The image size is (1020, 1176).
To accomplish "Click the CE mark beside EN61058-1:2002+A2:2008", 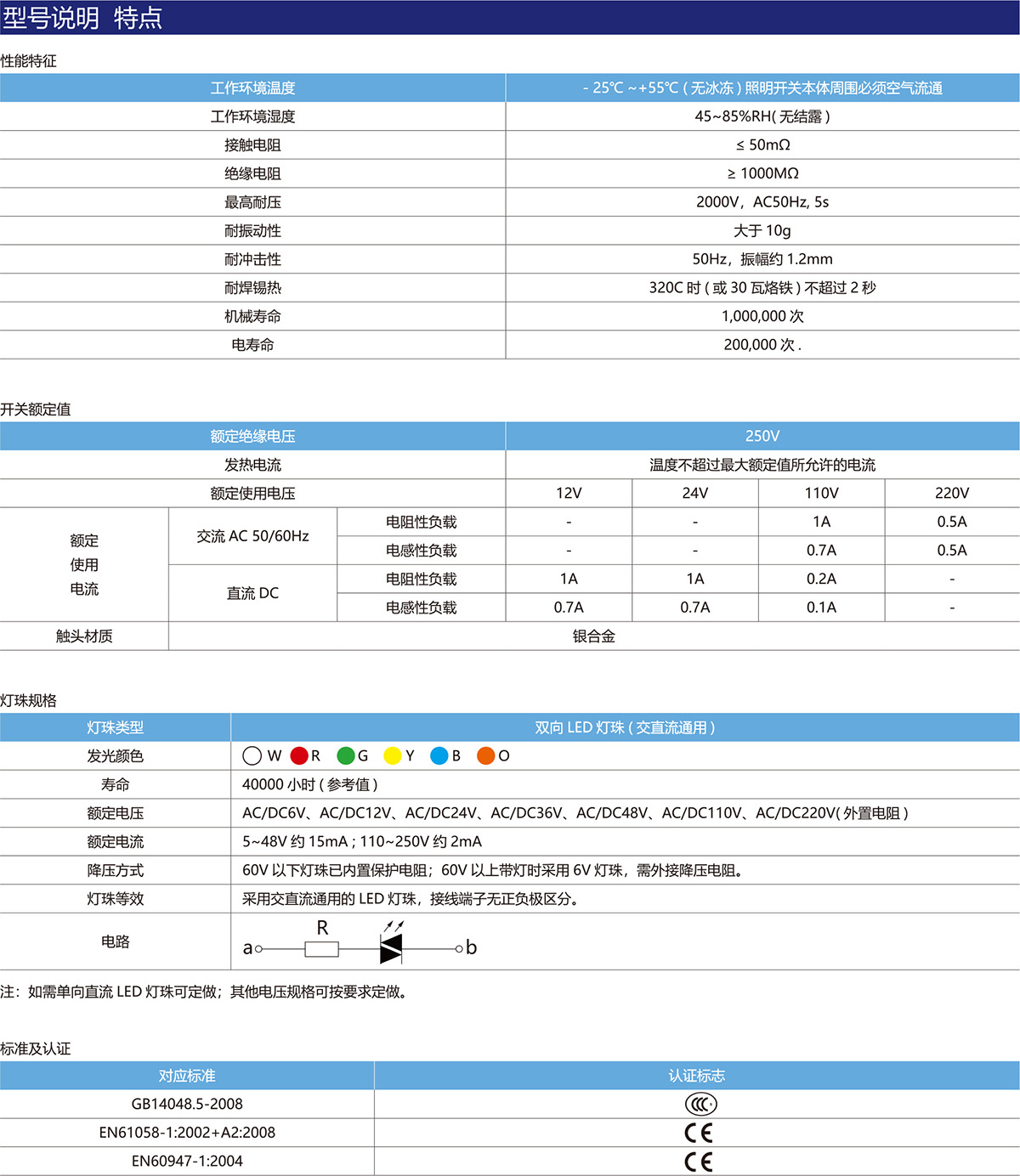I will tap(698, 1133).
